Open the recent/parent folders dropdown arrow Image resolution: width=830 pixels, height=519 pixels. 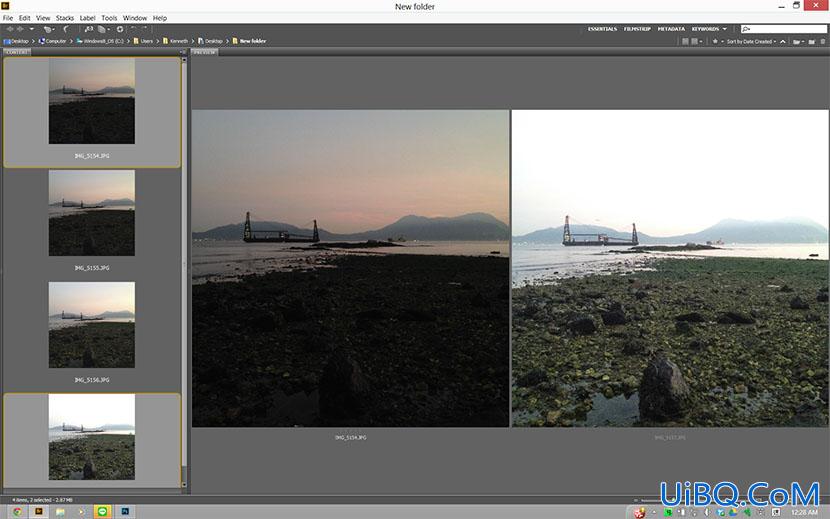[32, 29]
